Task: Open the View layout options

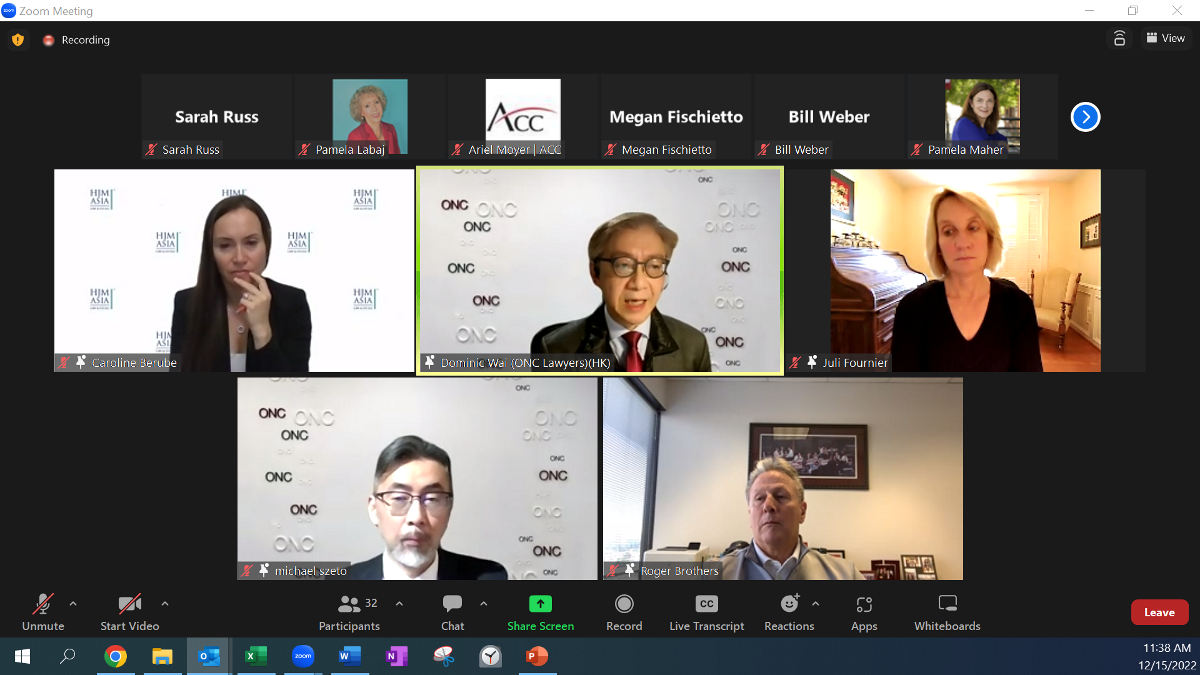Action: click(x=1166, y=38)
